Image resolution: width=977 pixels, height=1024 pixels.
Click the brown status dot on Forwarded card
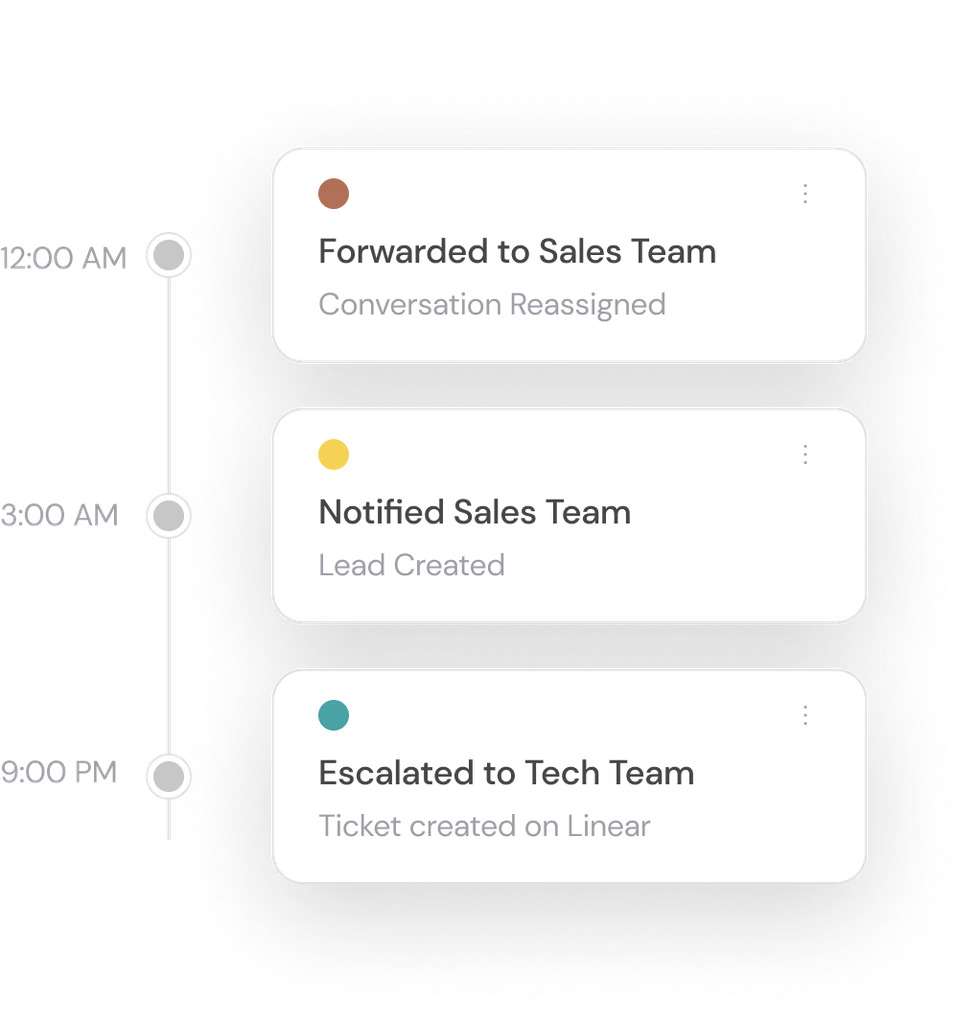pyautogui.click(x=333, y=194)
